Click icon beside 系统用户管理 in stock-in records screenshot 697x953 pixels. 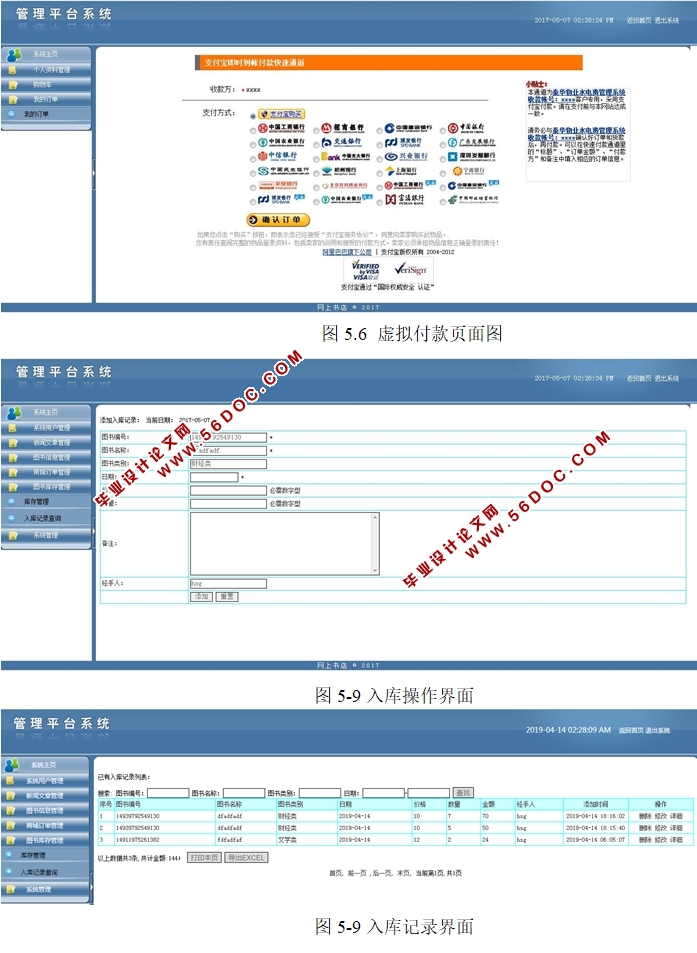tap(10, 781)
